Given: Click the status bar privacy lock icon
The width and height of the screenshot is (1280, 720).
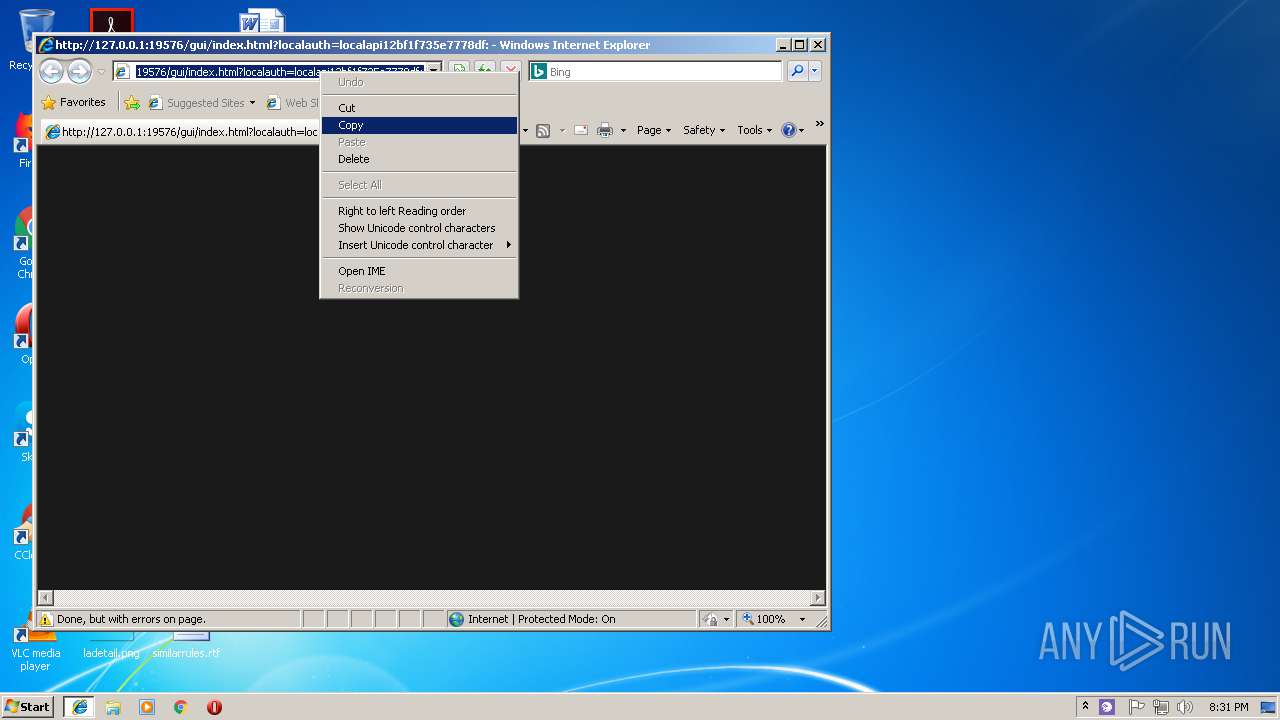Looking at the screenshot, I should [x=710, y=619].
